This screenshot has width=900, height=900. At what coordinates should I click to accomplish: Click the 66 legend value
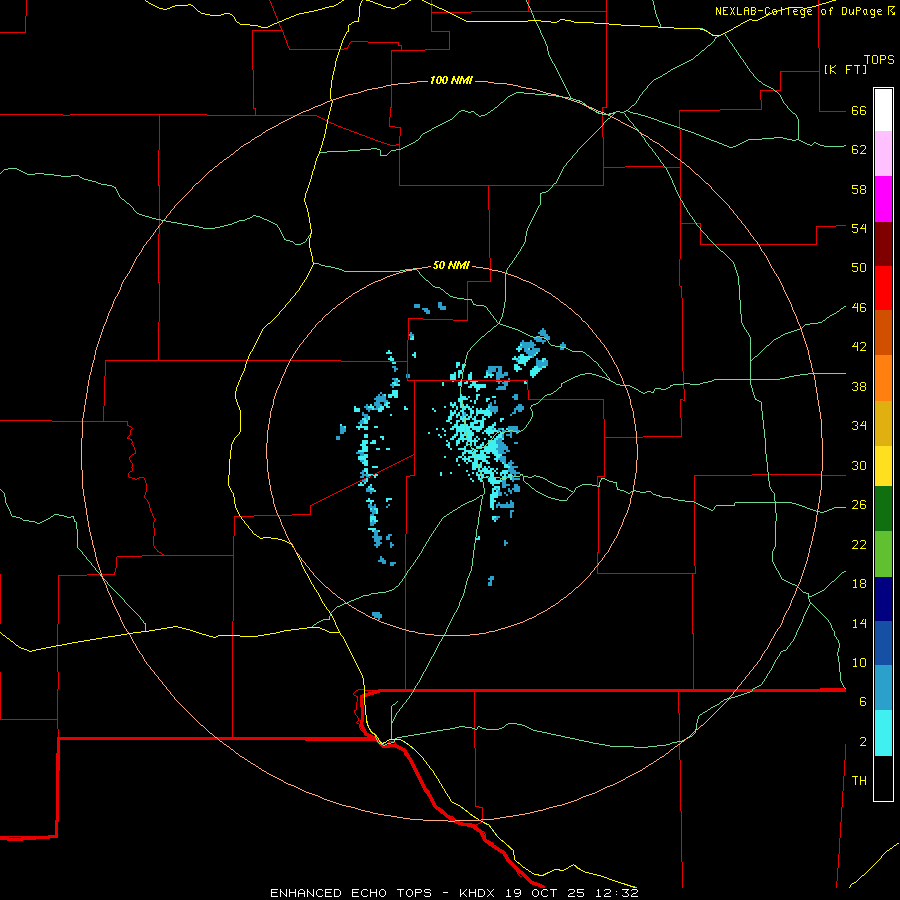tap(859, 110)
